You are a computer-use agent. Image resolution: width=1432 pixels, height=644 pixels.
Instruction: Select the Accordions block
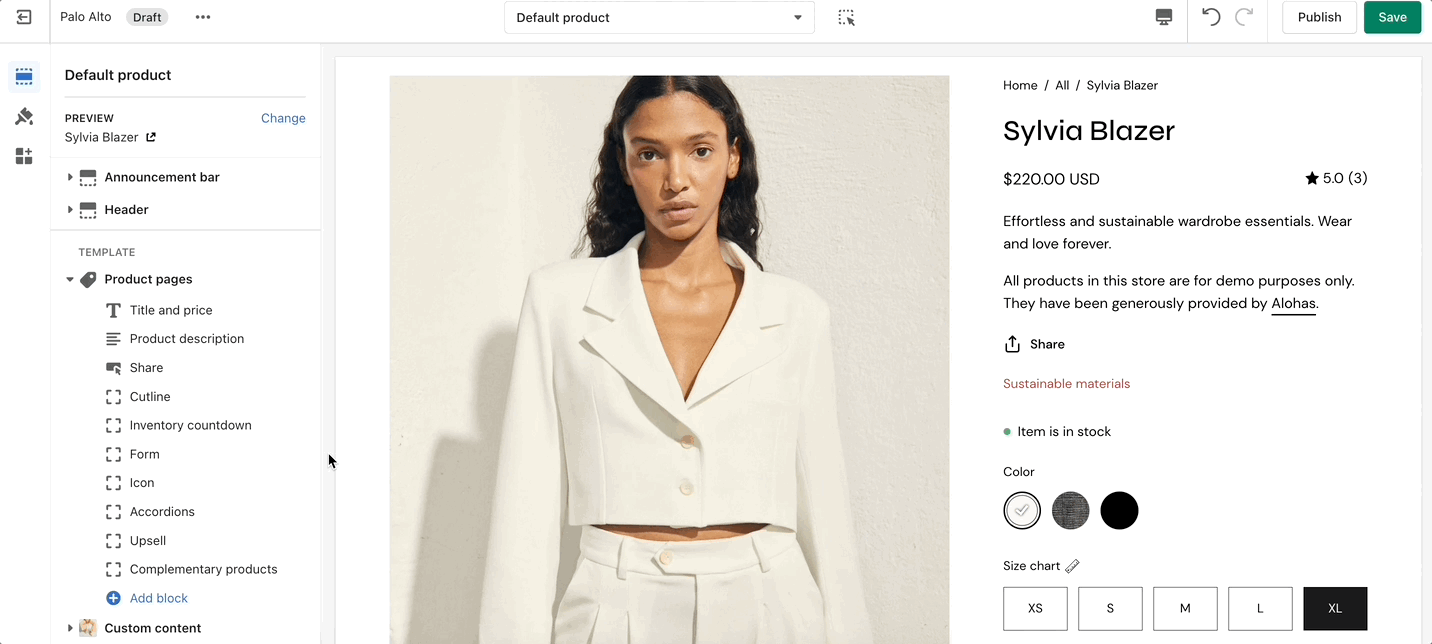[x=162, y=511]
